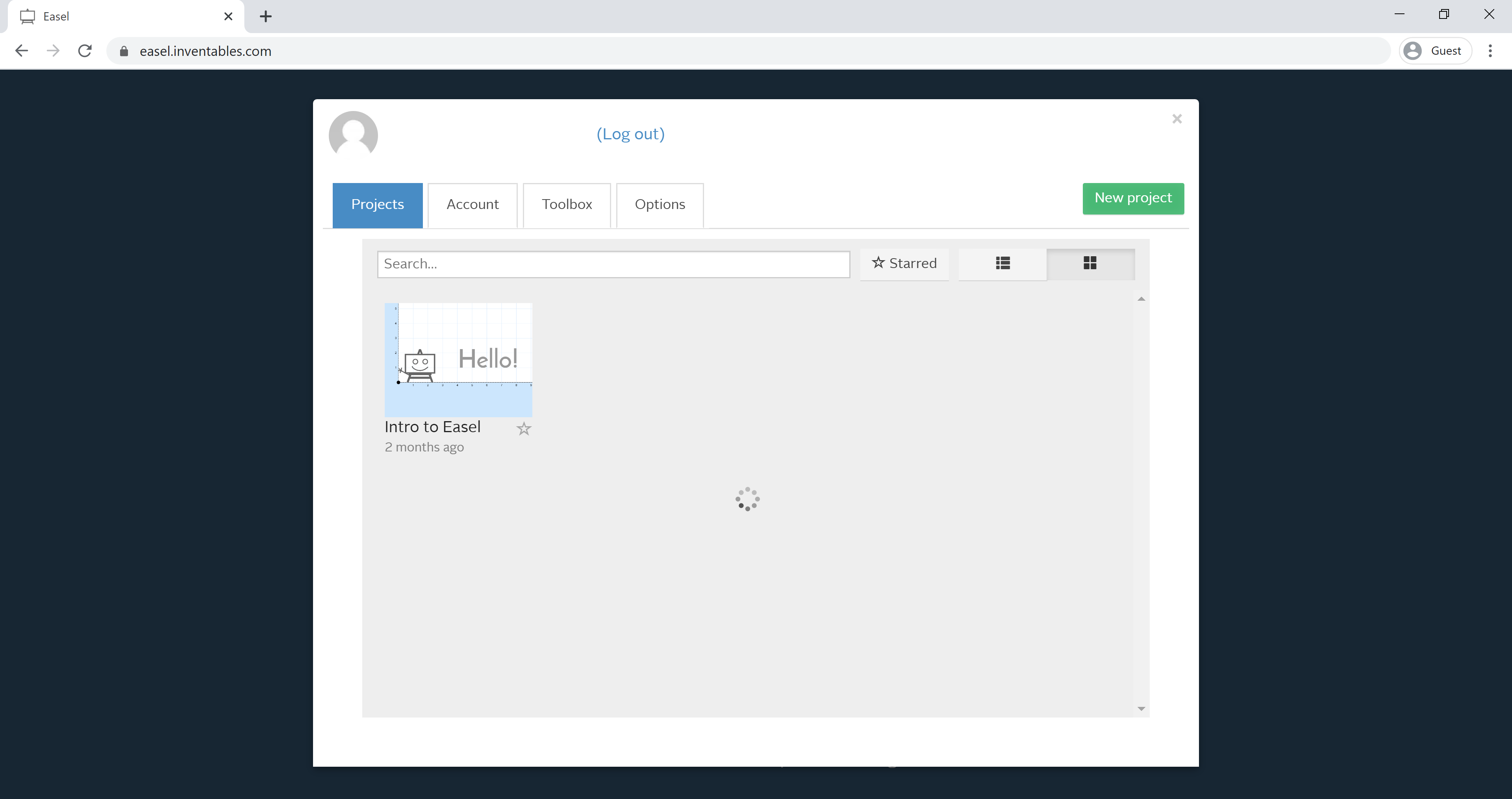
Task: Reload the Easel page
Action: pos(85,51)
